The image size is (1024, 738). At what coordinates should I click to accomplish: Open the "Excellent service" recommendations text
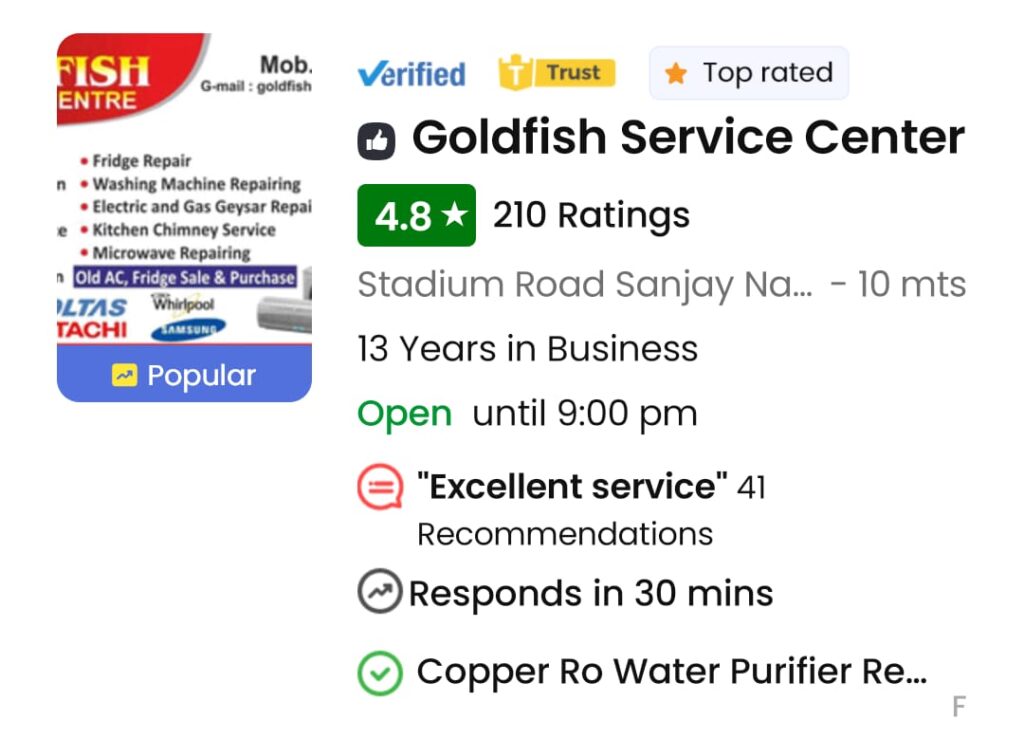[572, 487]
